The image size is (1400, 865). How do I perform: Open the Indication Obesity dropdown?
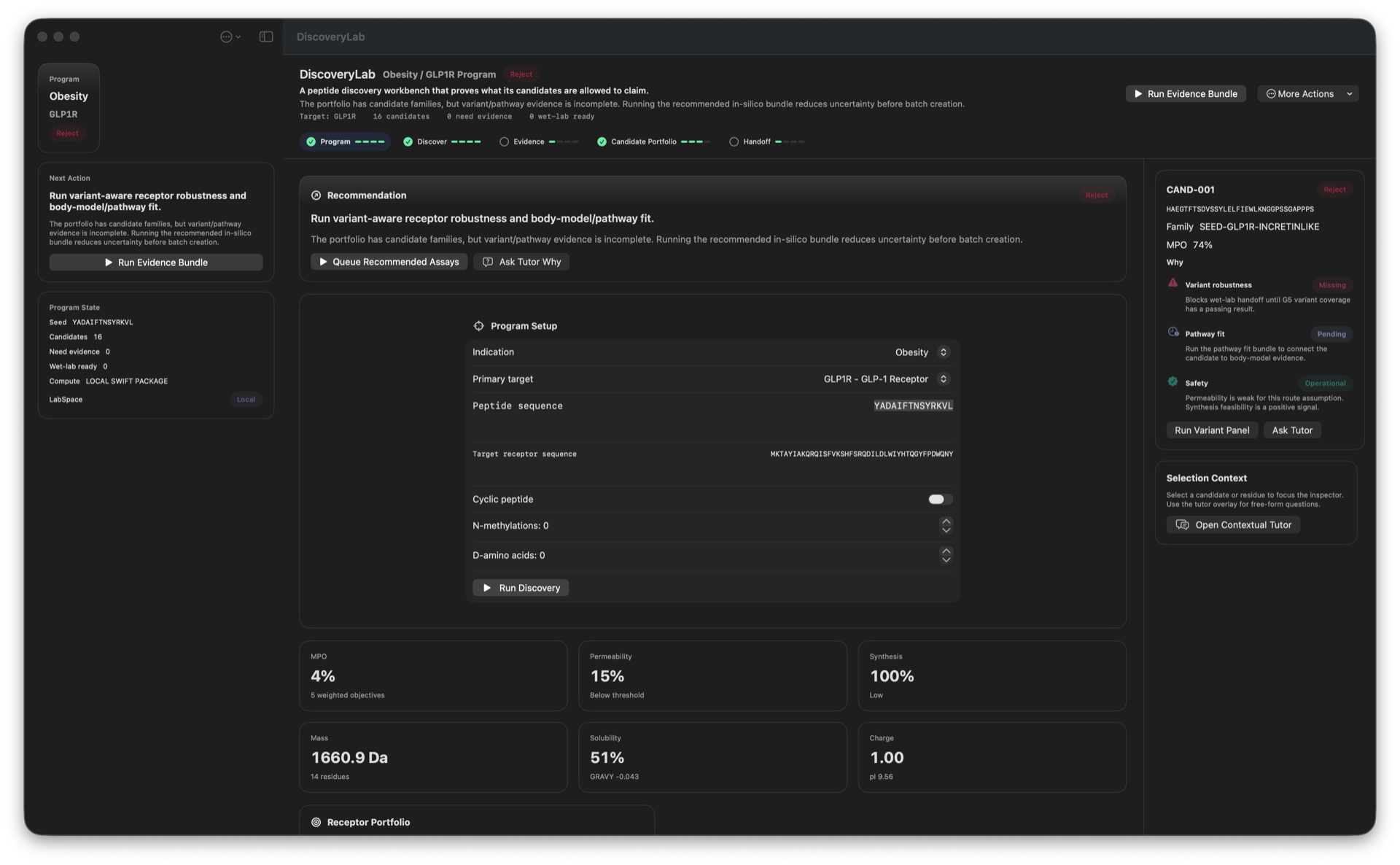922,352
